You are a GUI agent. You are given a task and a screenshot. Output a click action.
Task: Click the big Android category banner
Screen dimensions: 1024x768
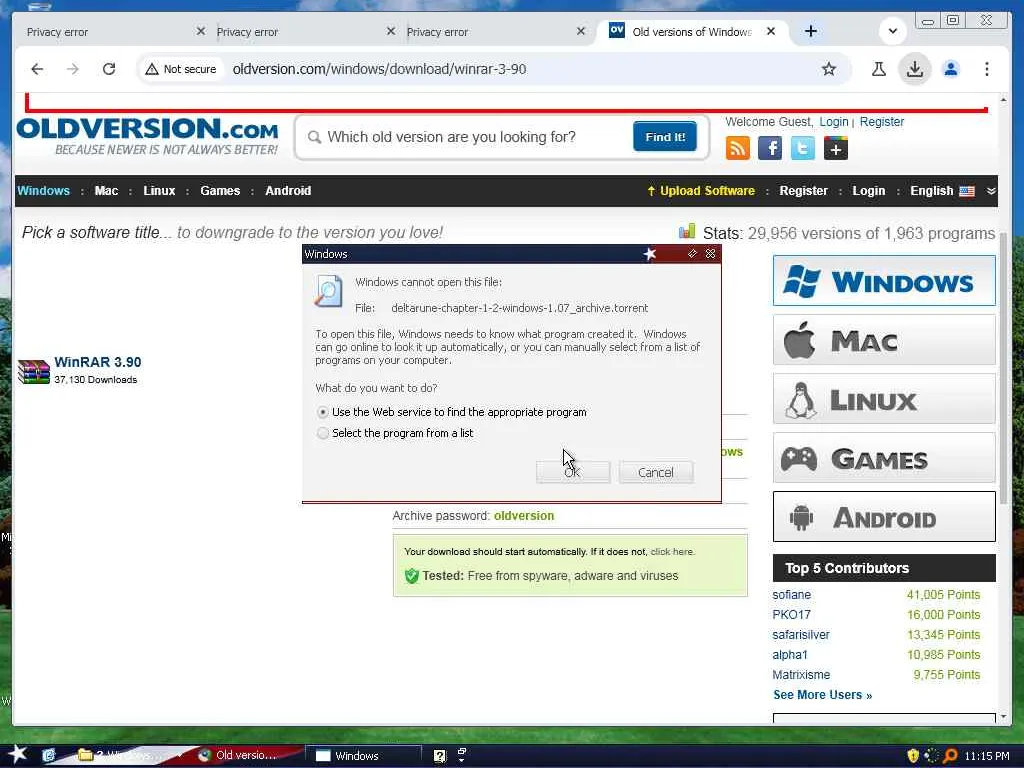click(x=884, y=517)
